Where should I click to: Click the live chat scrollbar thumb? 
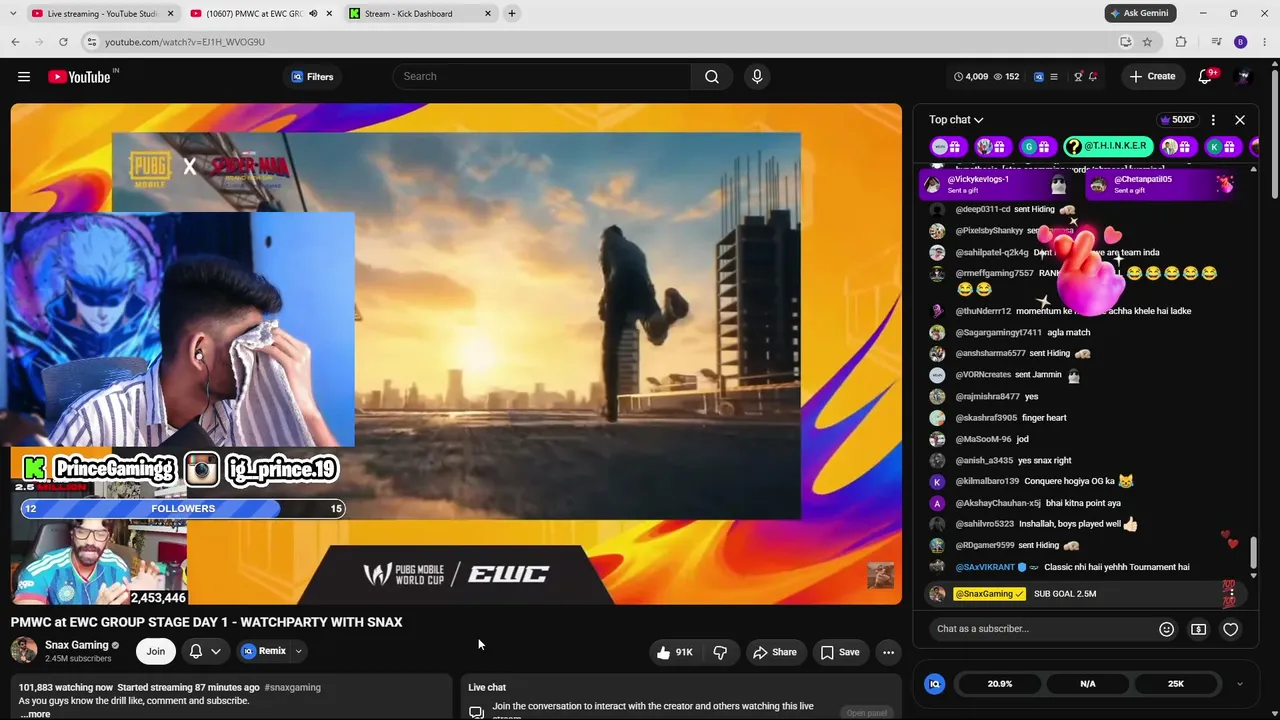click(1253, 551)
